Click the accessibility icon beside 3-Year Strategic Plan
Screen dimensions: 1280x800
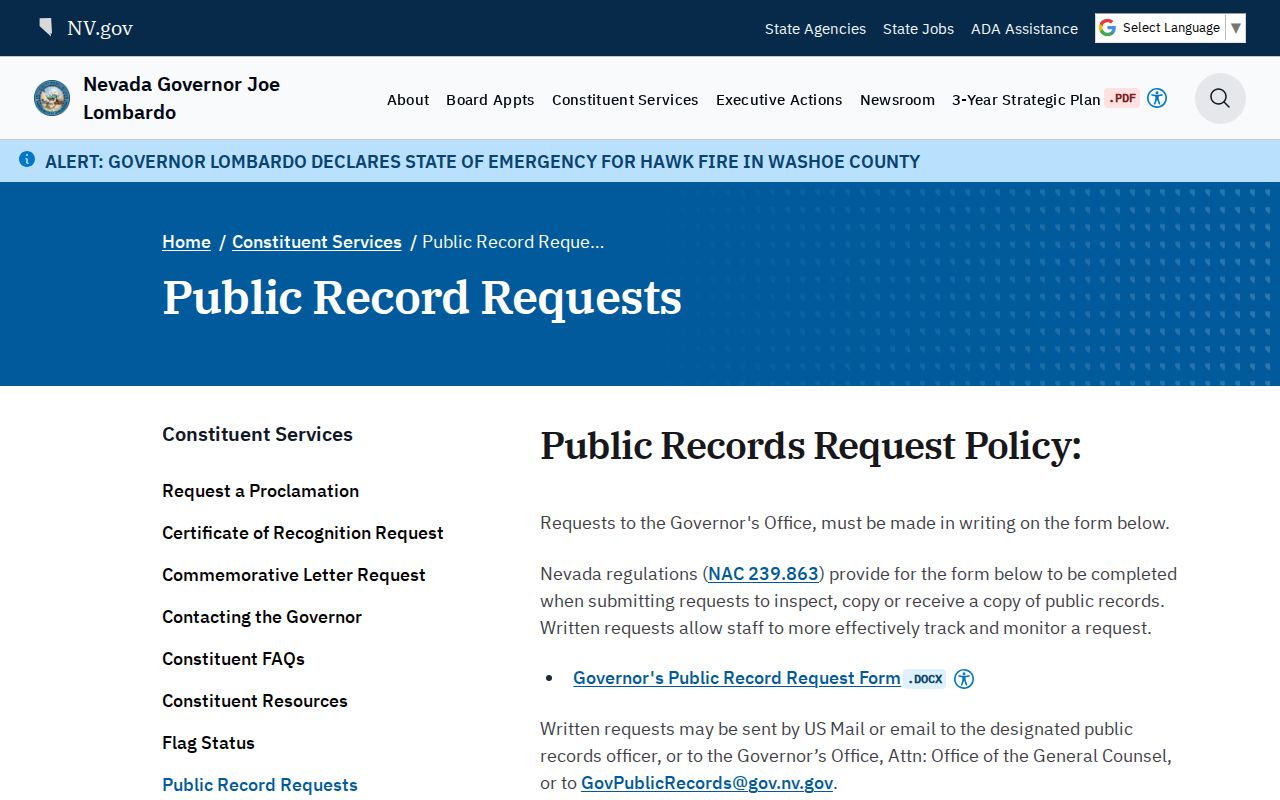[x=1157, y=98]
